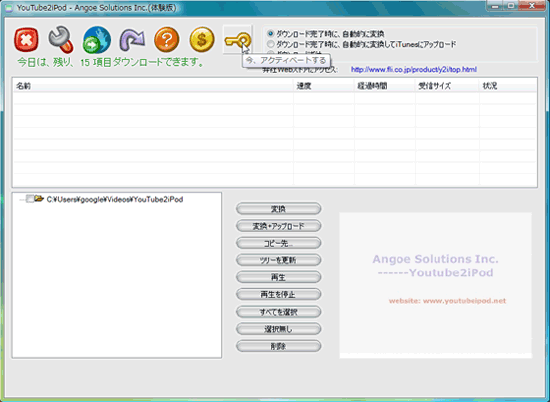Click the red X cancel icon
Screen dimensions: 550x402
(26, 39)
